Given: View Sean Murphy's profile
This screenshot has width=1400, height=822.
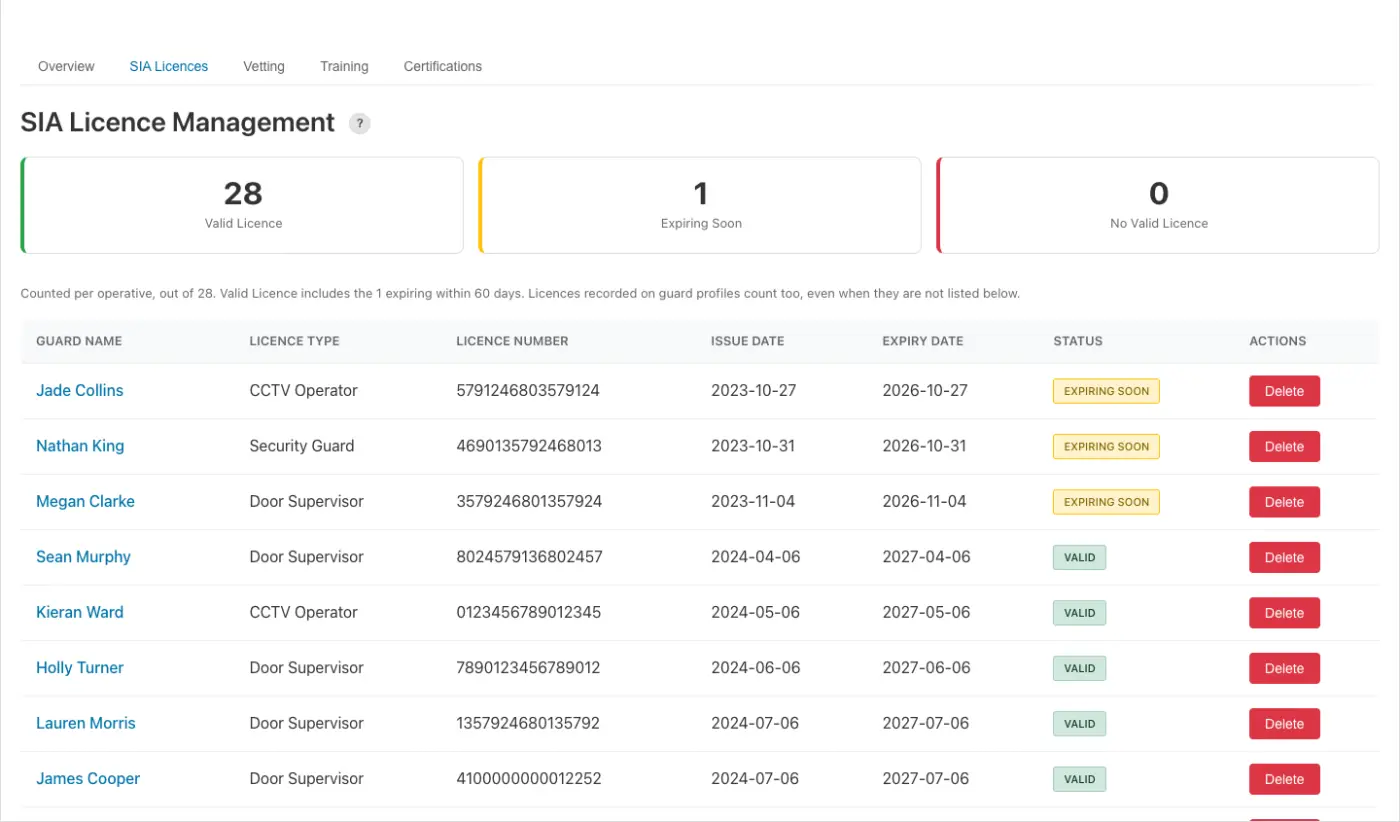Looking at the screenshot, I should point(83,557).
